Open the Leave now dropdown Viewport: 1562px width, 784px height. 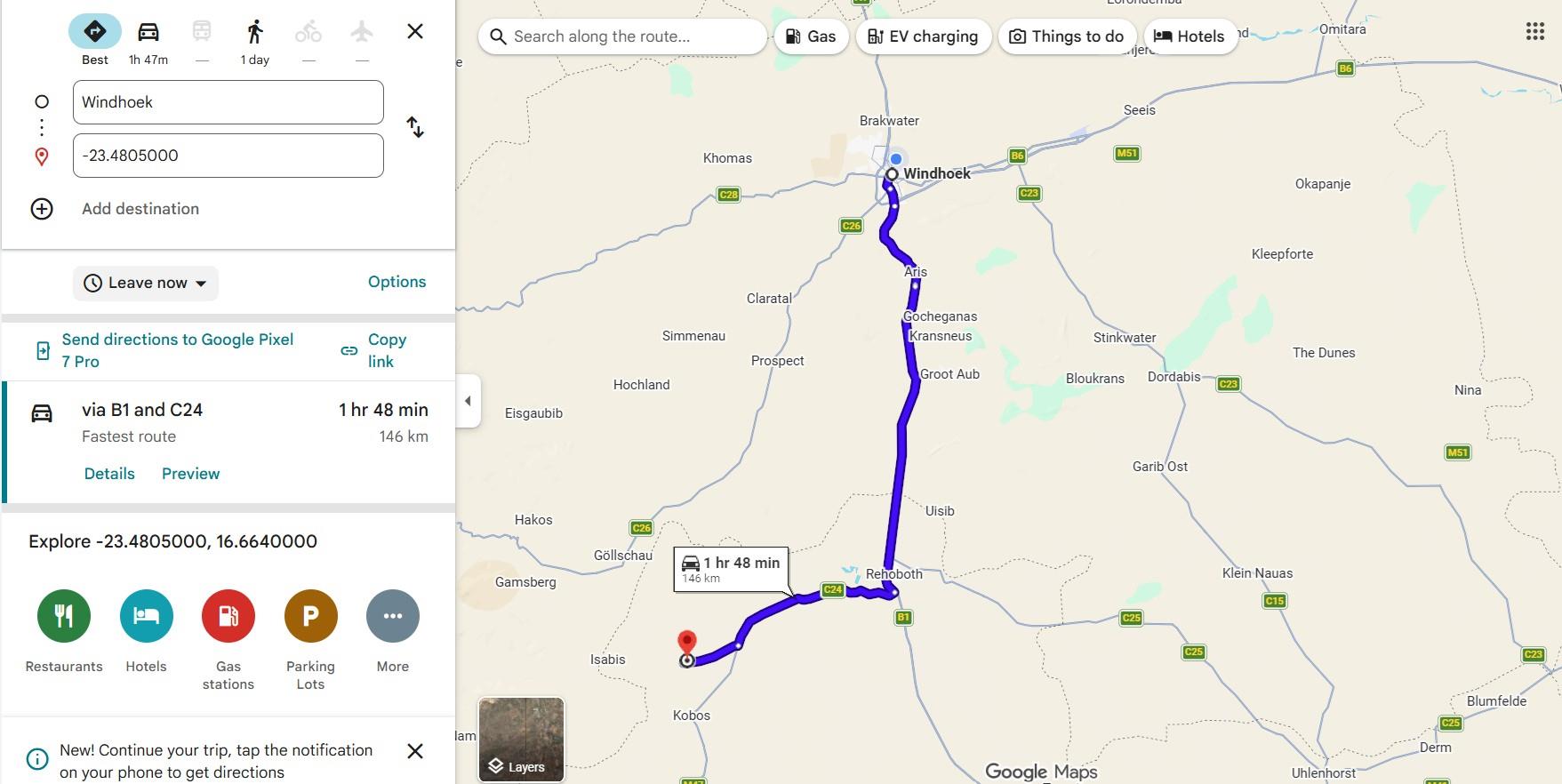coord(146,284)
